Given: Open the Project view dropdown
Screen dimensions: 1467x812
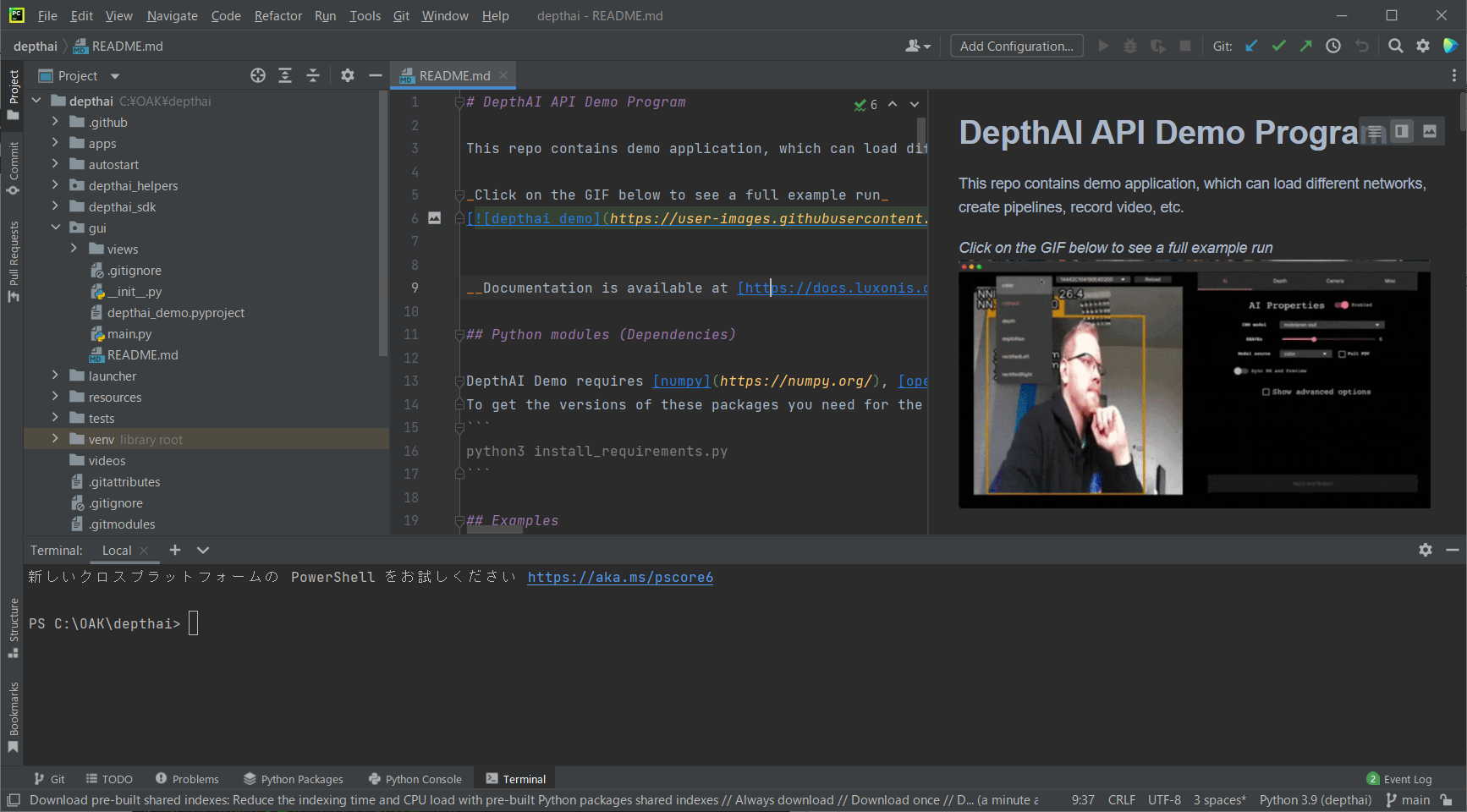Looking at the screenshot, I should (x=115, y=76).
